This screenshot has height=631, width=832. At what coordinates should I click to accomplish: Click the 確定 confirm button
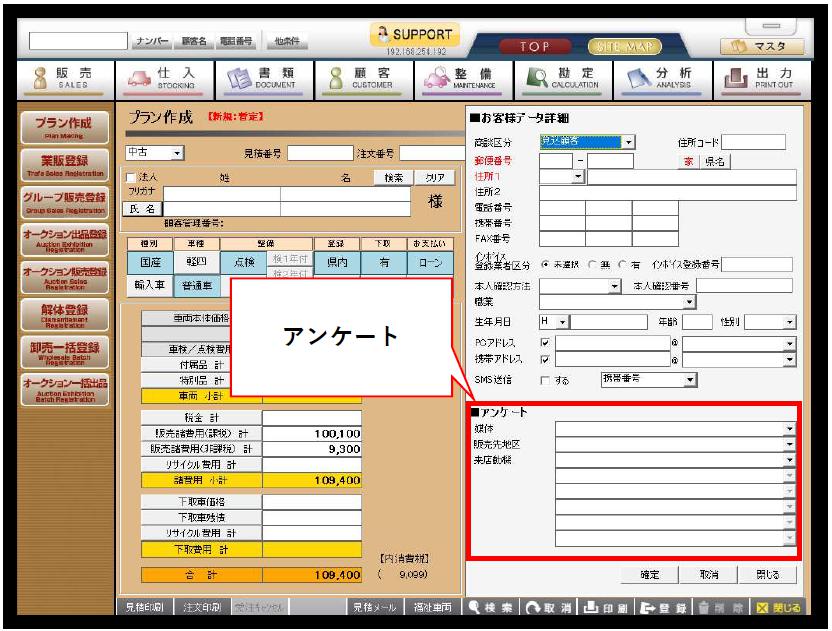coord(649,574)
